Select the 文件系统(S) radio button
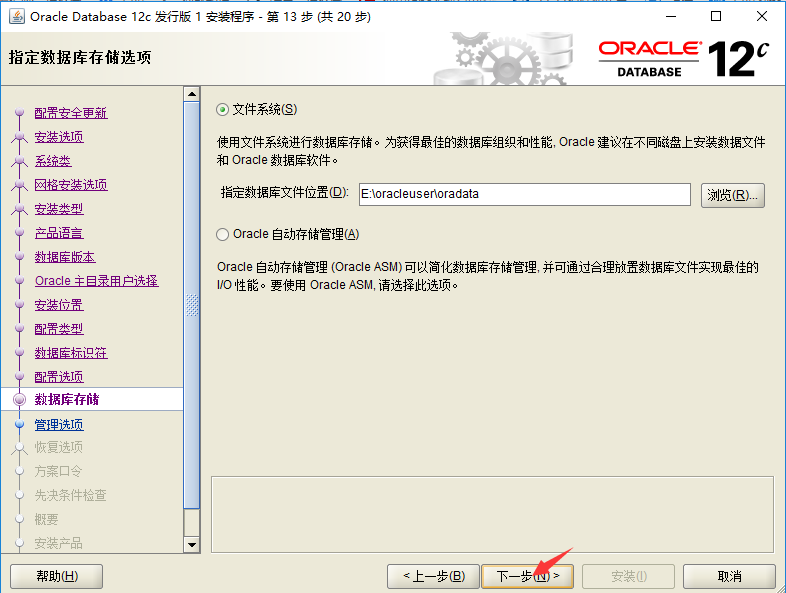 (223, 109)
